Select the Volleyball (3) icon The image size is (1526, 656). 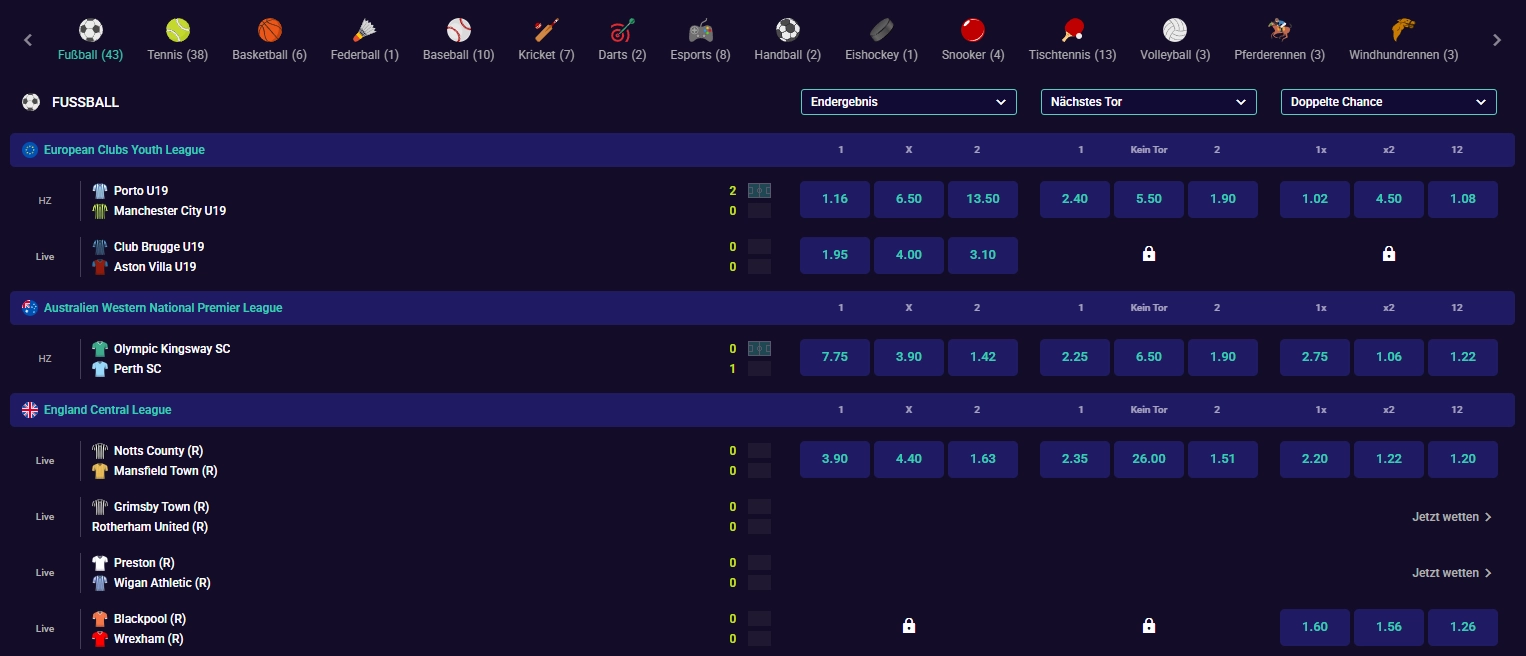click(1175, 29)
